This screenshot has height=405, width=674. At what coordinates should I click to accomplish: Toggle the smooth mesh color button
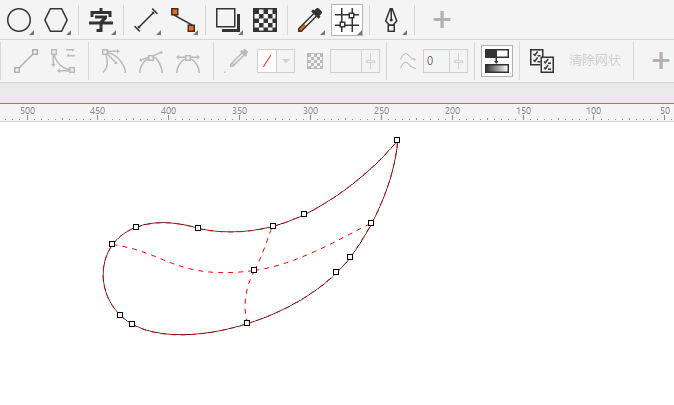496,61
